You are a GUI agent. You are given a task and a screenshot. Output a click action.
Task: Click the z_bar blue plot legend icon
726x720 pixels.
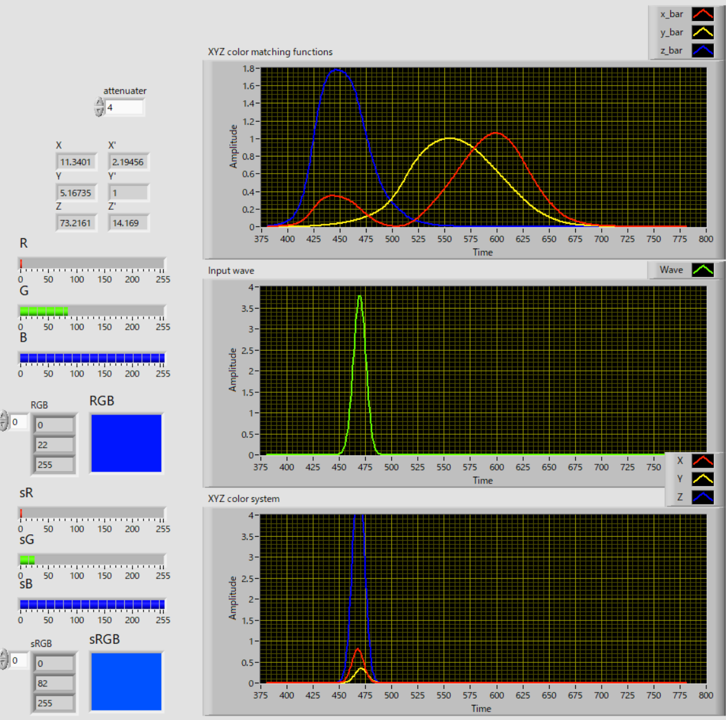pyautogui.click(x=702, y=50)
